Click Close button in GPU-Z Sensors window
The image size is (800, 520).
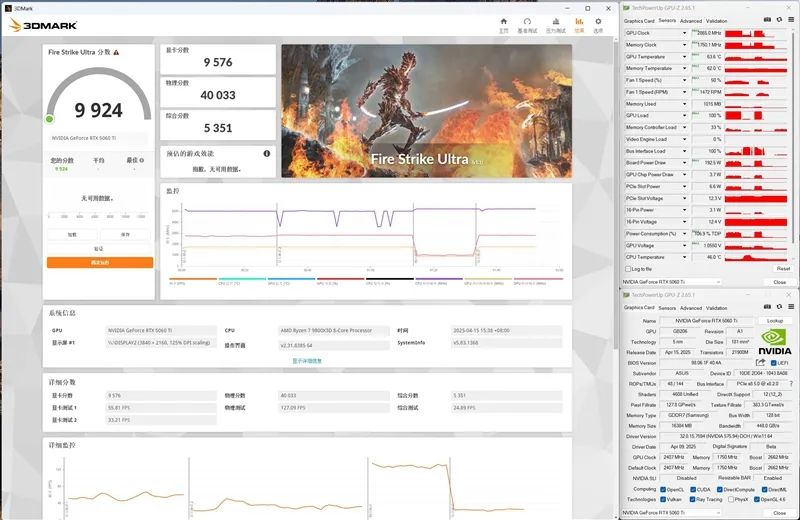(x=779, y=282)
